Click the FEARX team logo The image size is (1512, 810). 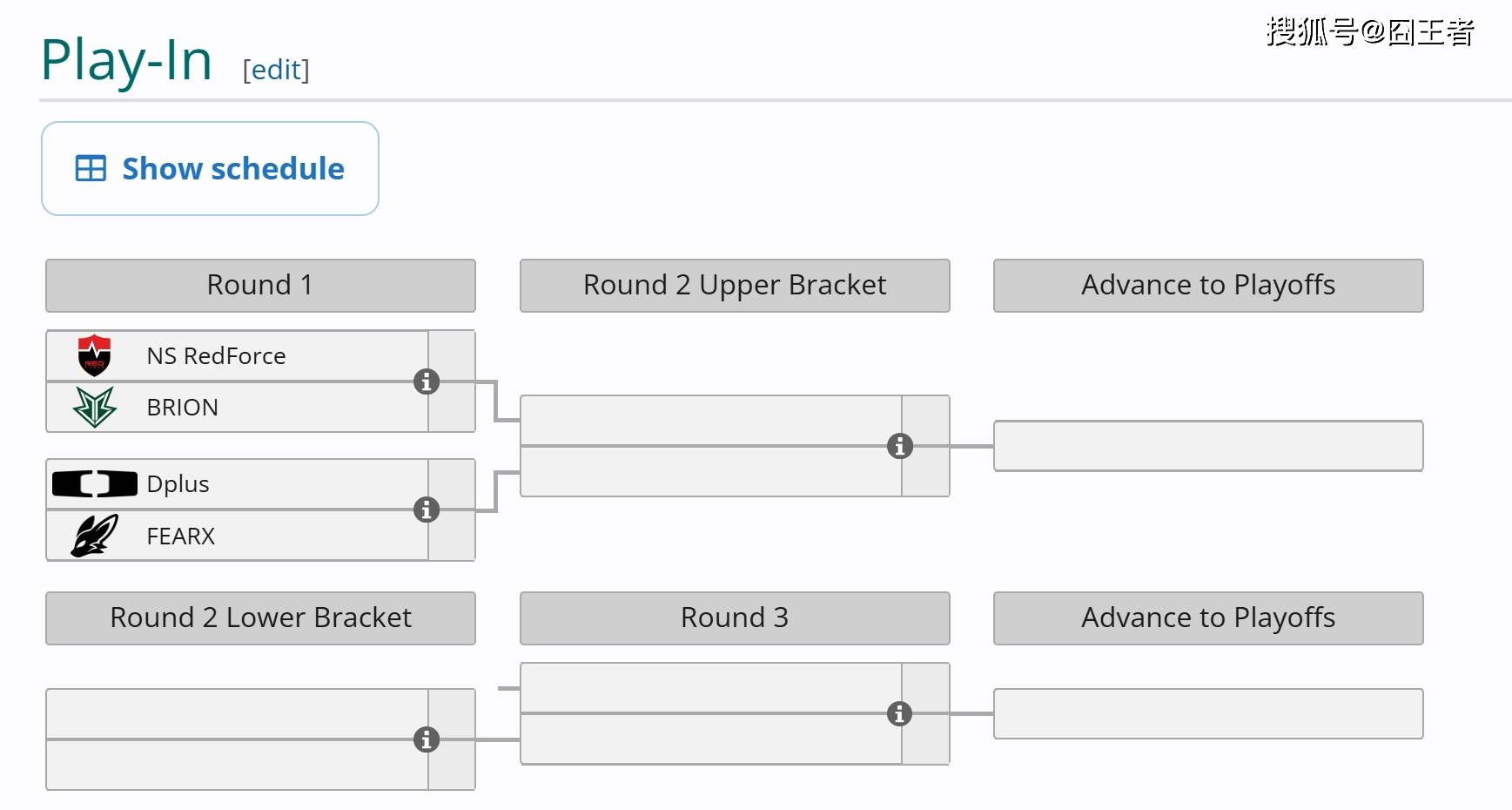[x=94, y=536]
